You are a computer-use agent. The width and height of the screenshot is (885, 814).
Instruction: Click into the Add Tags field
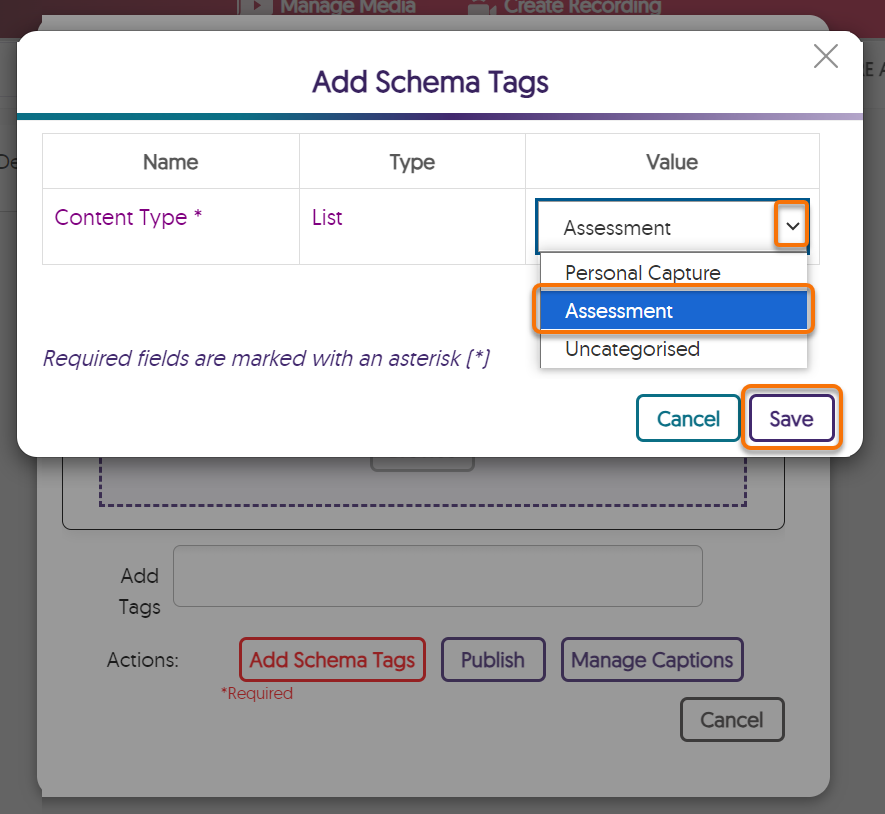click(437, 576)
